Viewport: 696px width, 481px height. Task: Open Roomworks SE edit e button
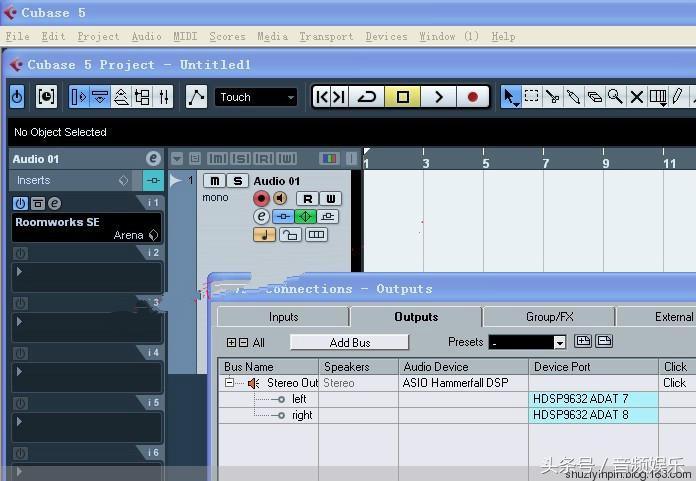(x=54, y=203)
